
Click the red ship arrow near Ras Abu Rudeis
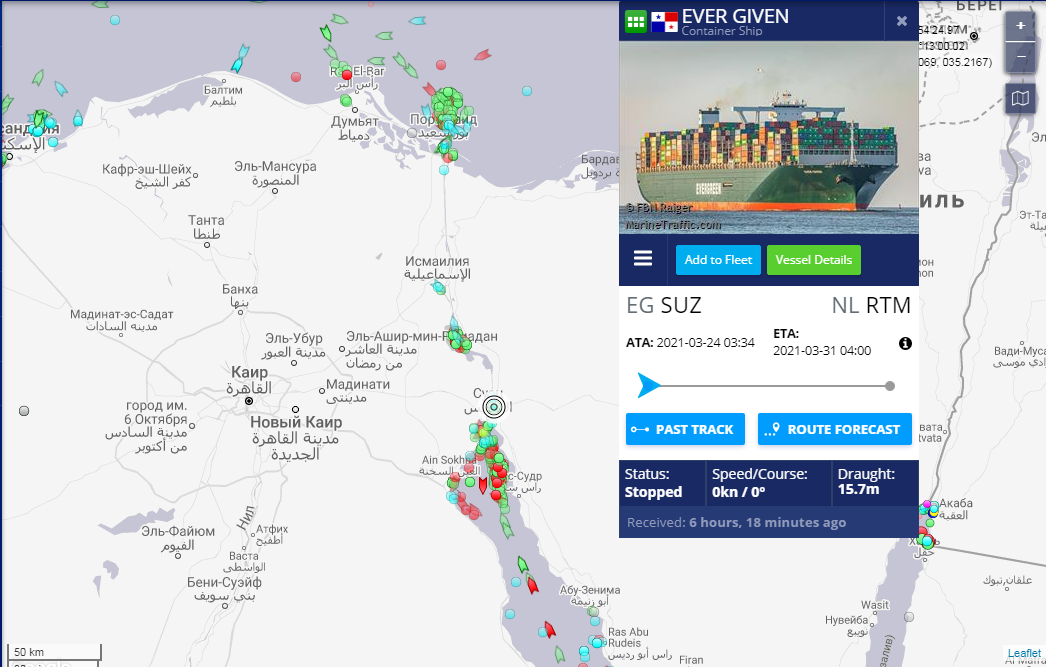click(x=550, y=629)
